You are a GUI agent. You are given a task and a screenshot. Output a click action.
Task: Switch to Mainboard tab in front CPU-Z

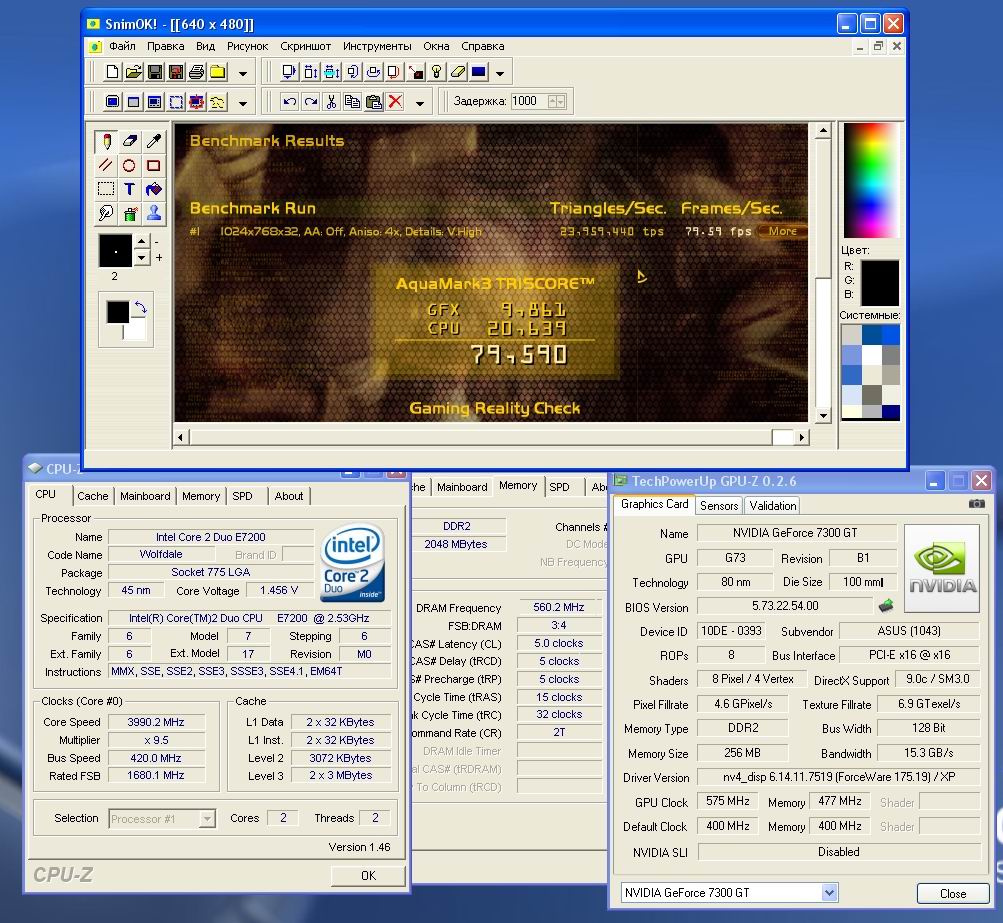(x=145, y=496)
